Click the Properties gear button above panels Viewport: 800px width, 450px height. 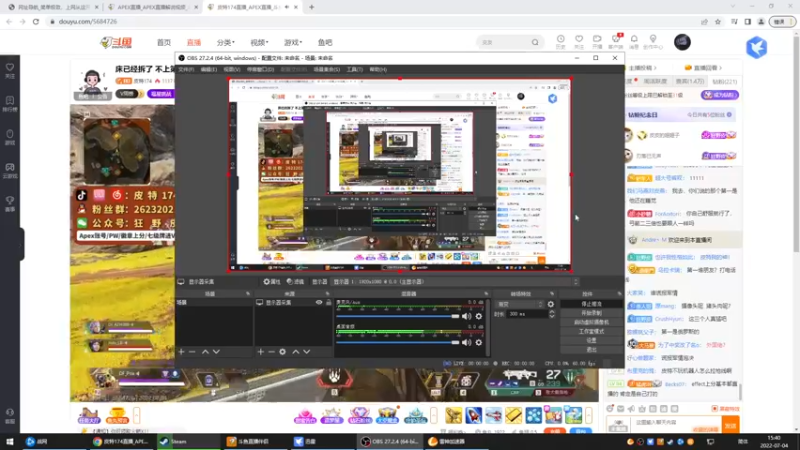pos(272,282)
